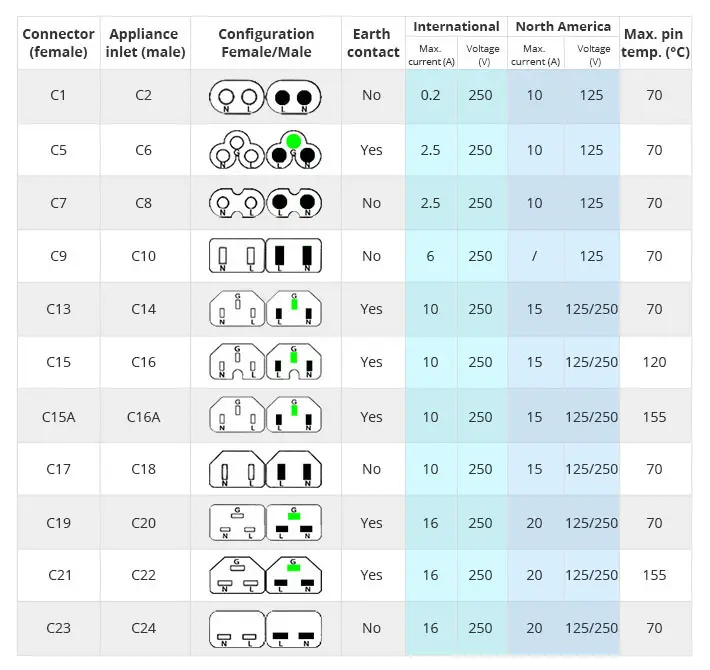Screen dimensions: 710x670
Task: Click the 'North America' header cell
Action: pyautogui.click(x=563, y=27)
